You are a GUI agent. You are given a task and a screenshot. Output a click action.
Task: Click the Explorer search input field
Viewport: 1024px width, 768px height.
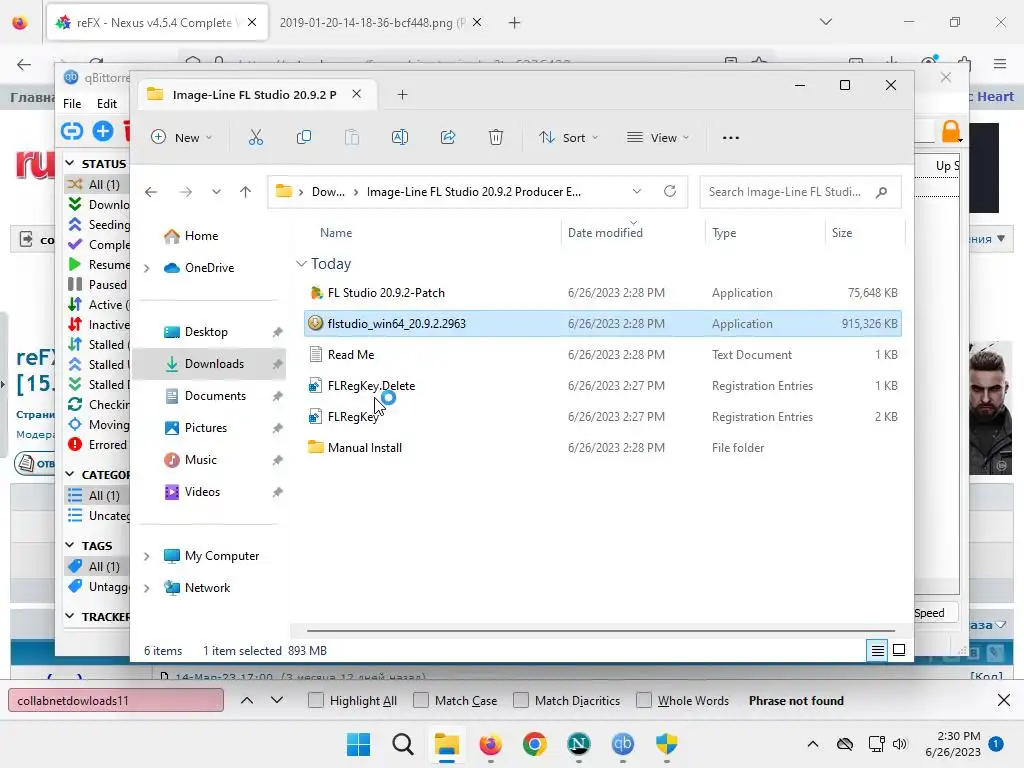[x=787, y=192]
